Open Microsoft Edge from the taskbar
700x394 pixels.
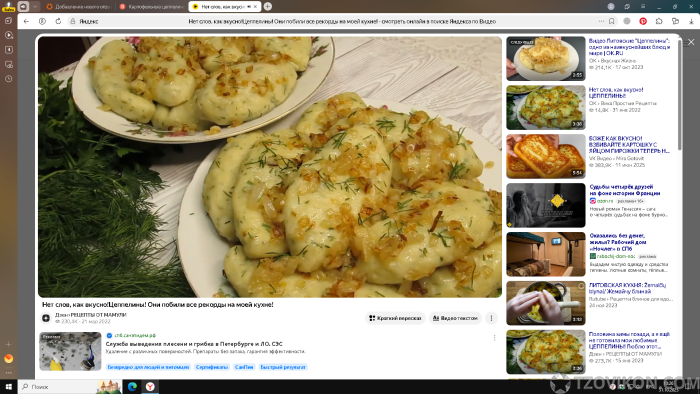tap(132, 387)
